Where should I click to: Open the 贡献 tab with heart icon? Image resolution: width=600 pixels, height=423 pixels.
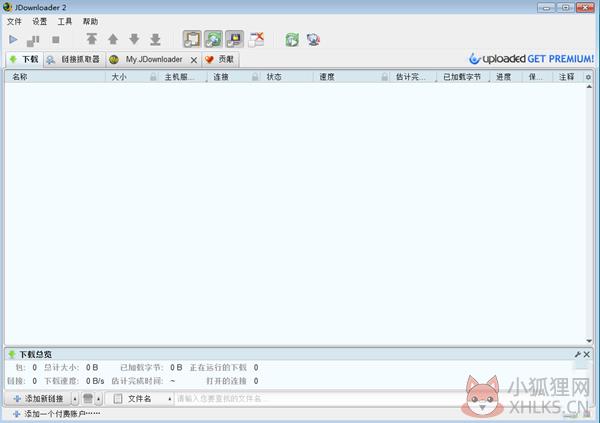(220, 59)
